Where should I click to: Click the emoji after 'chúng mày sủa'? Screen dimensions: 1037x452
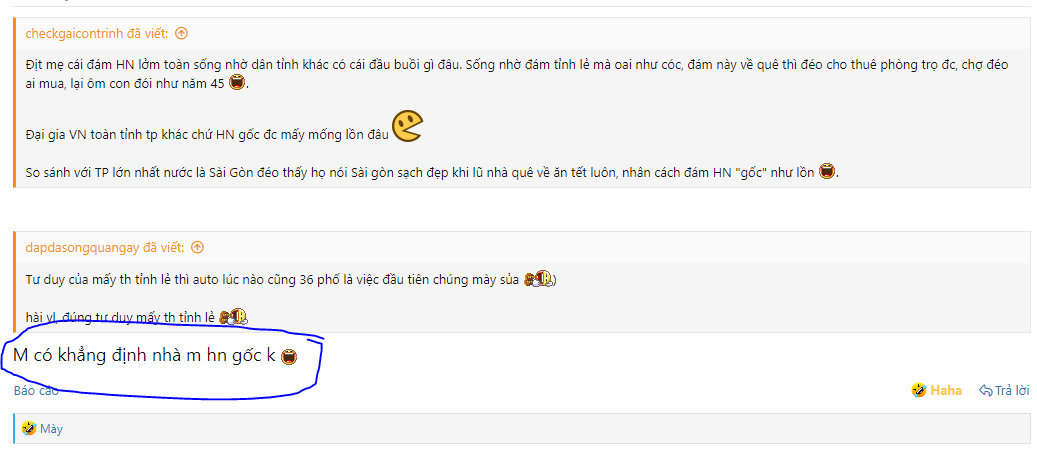pos(538,279)
